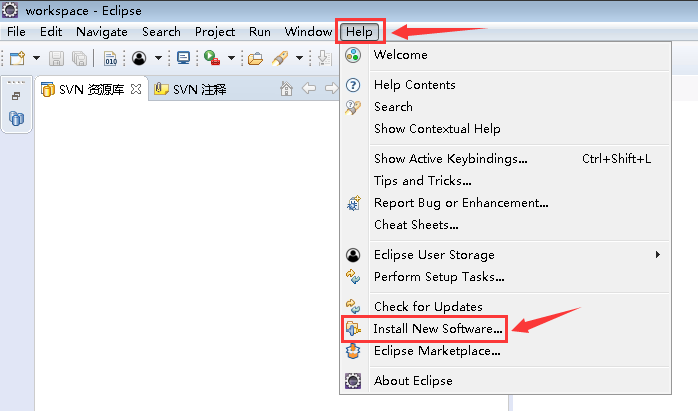Select Install New Software menu item
The width and height of the screenshot is (698, 411).
point(437,328)
